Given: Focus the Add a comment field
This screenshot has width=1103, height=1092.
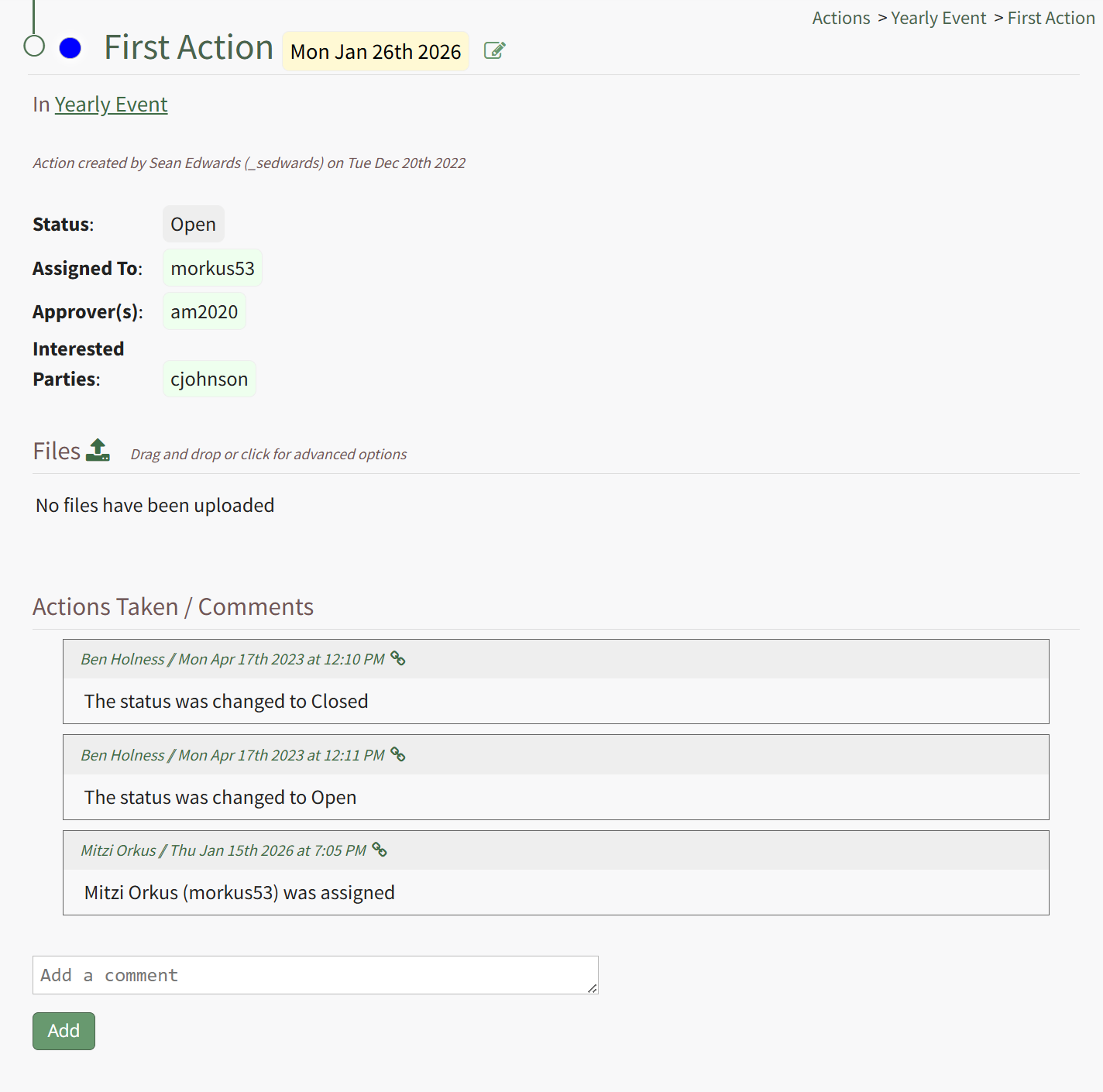Looking at the screenshot, I should coord(310,975).
